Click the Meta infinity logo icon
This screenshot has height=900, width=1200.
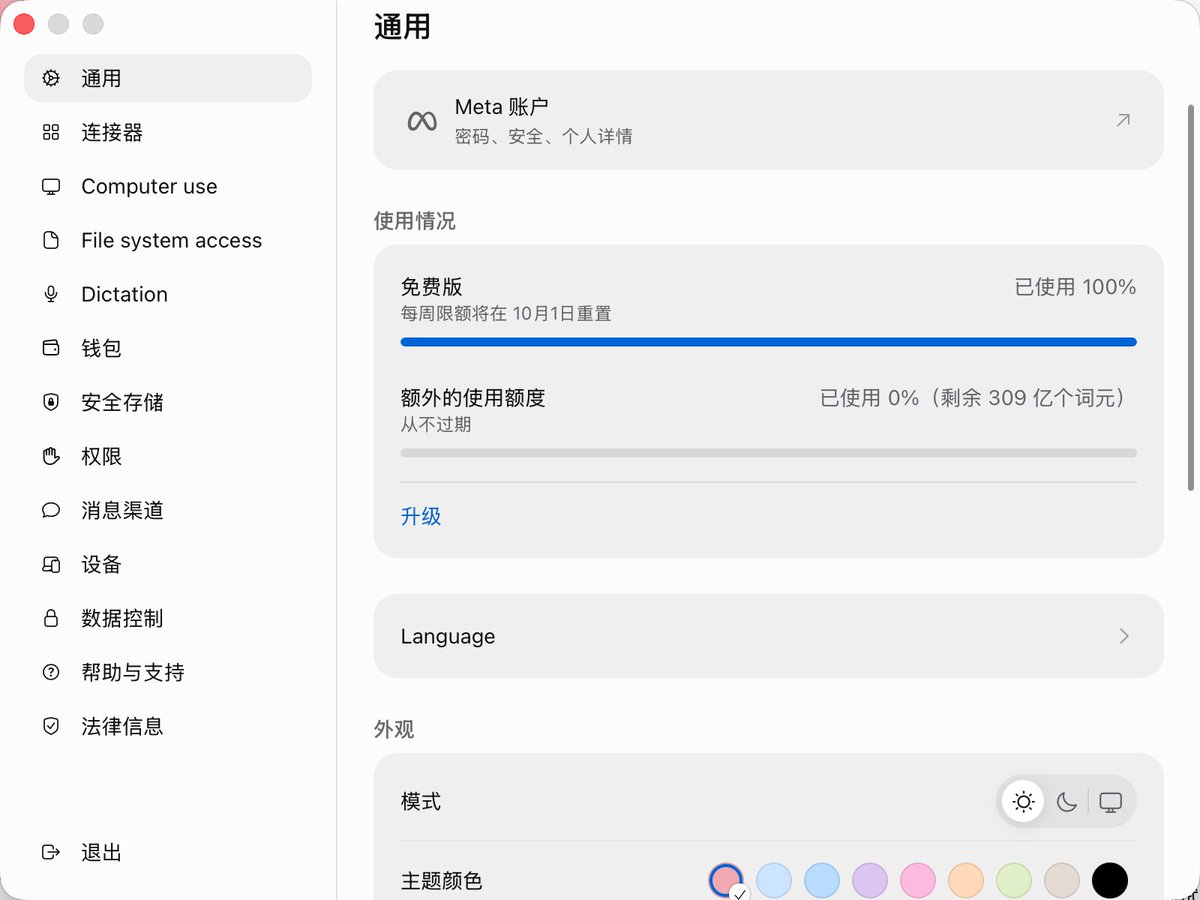coord(422,121)
